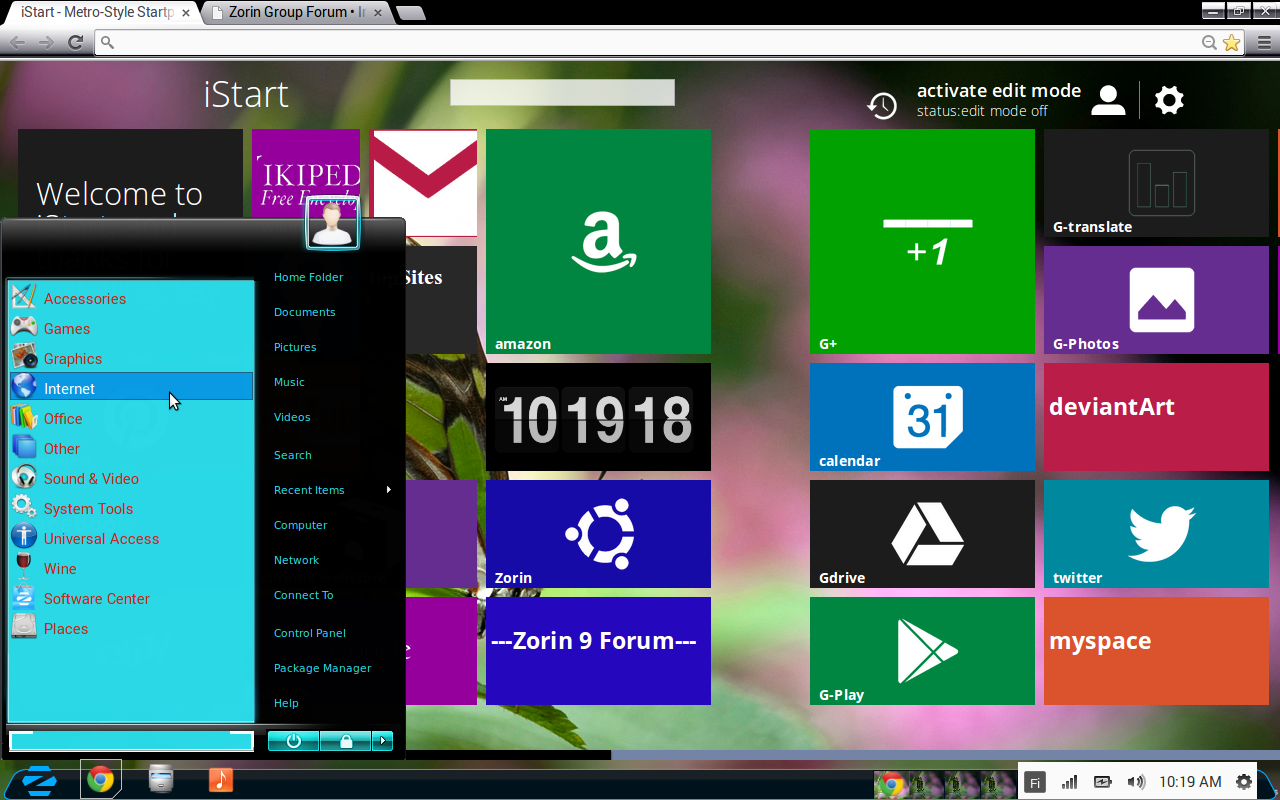The width and height of the screenshot is (1280, 800).
Task: Open the amazon tile
Action: click(x=598, y=241)
